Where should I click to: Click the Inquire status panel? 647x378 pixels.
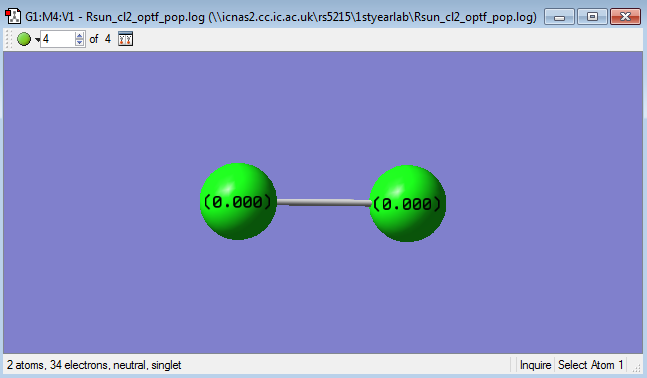pos(535,365)
